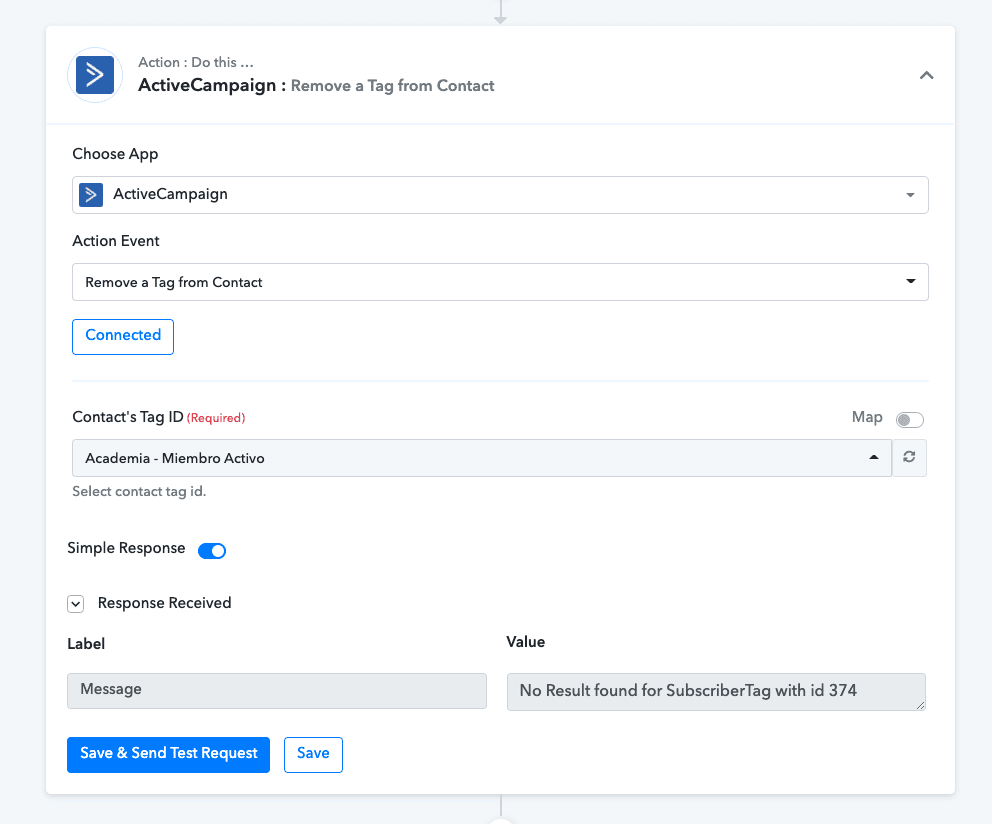Disable the Simple Response toggle

pos(212,551)
